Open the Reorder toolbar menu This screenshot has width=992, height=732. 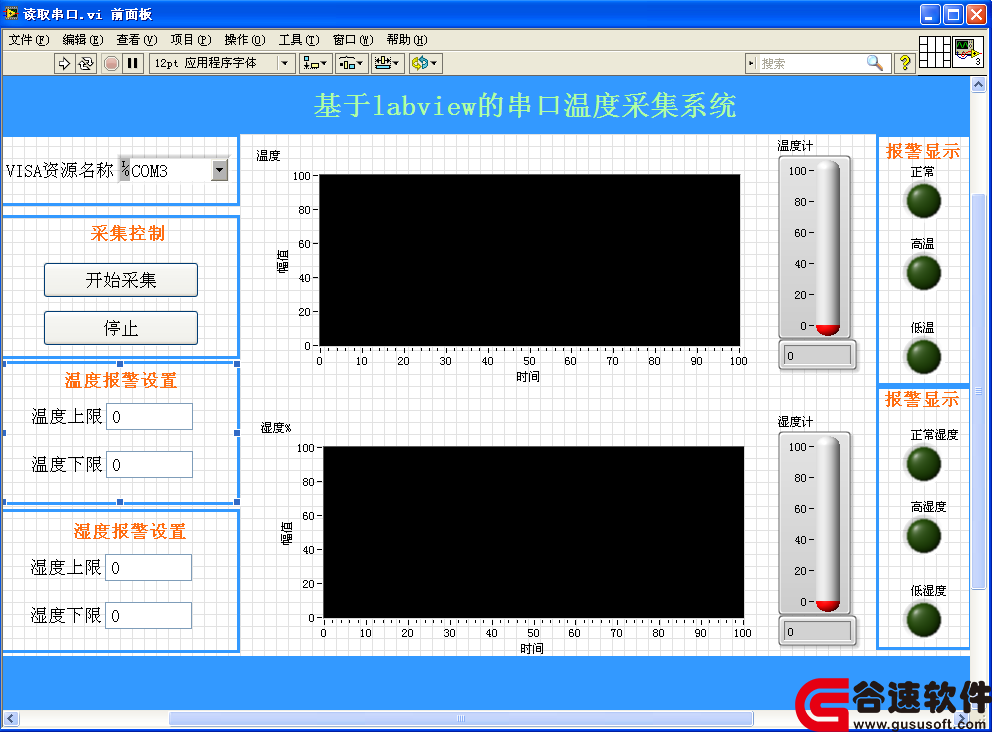tap(425, 63)
